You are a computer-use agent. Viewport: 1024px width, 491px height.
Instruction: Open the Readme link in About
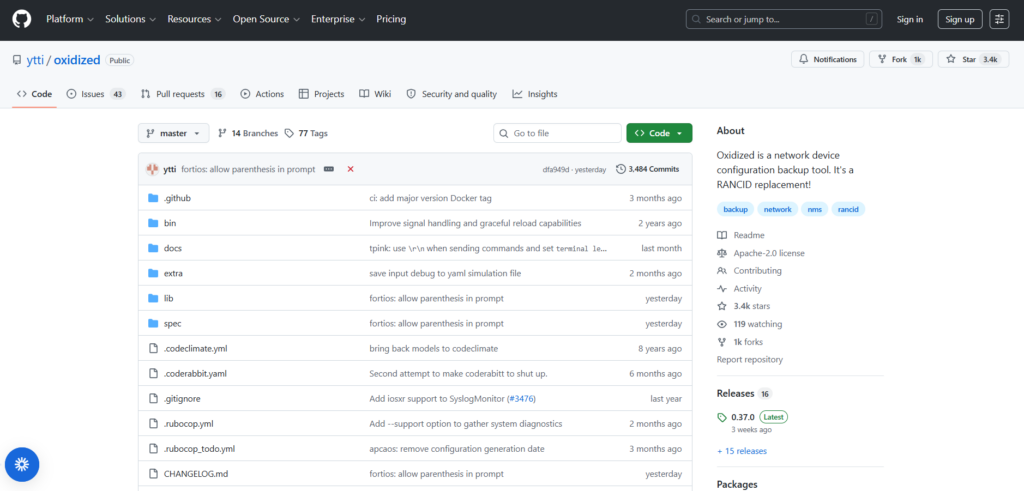741,235
